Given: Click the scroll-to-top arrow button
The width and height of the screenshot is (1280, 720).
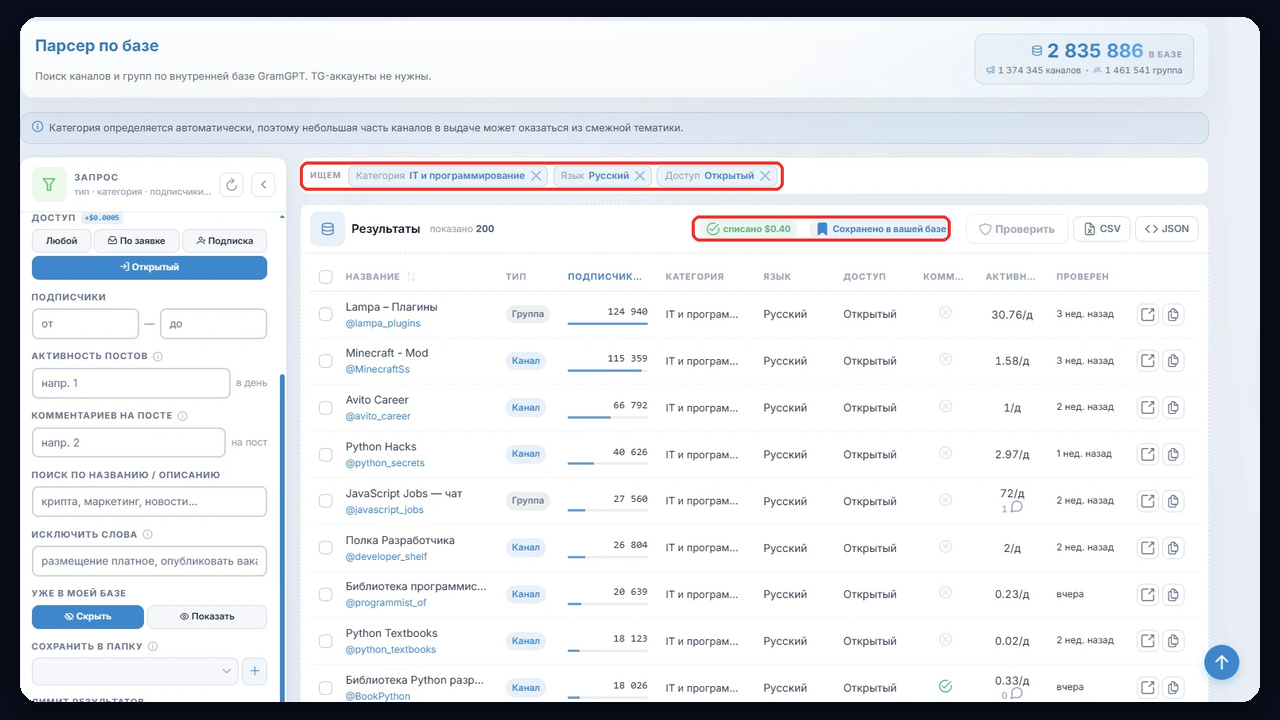Looking at the screenshot, I should point(1221,661).
